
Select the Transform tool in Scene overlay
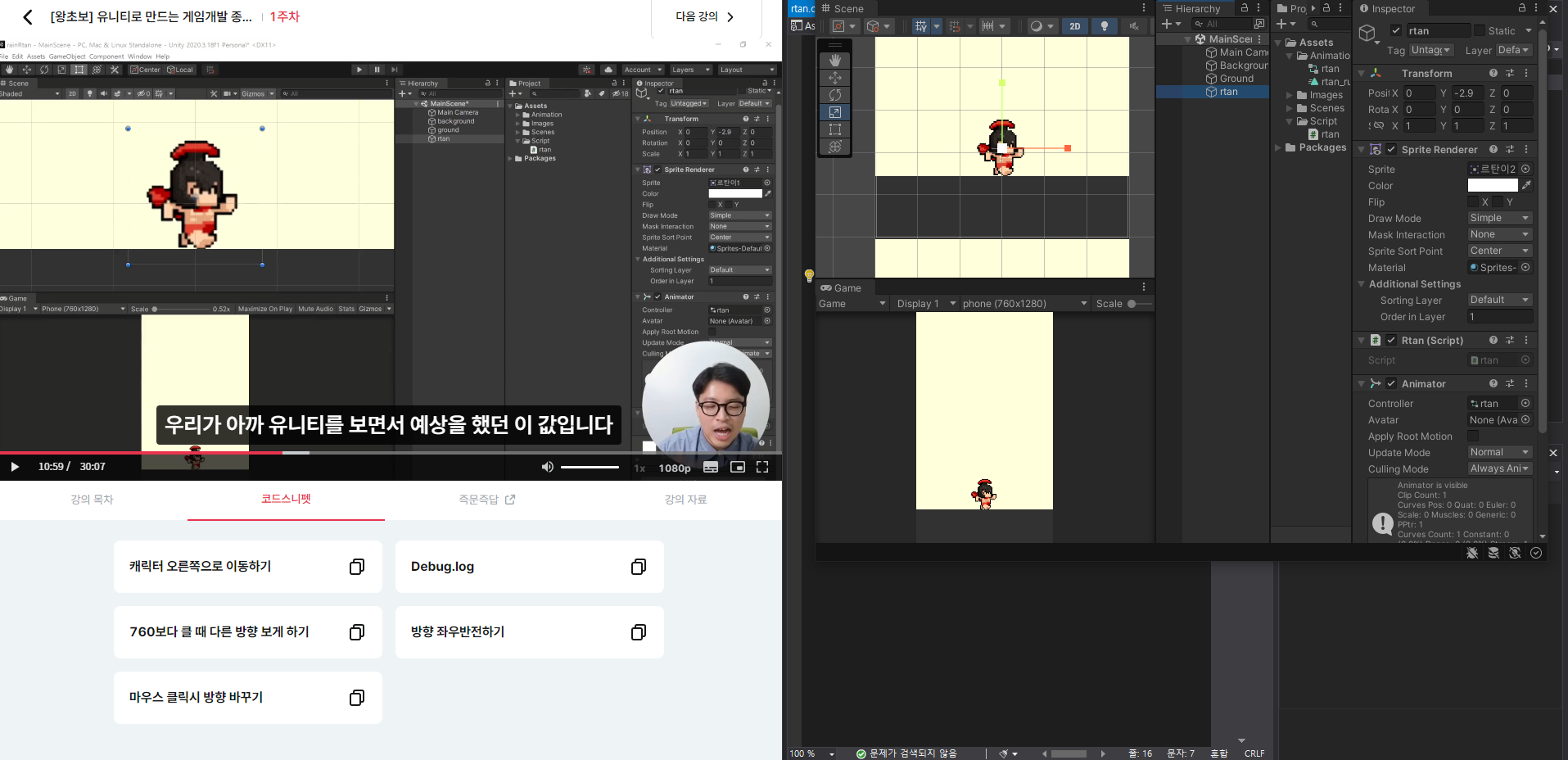click(834, 147)
